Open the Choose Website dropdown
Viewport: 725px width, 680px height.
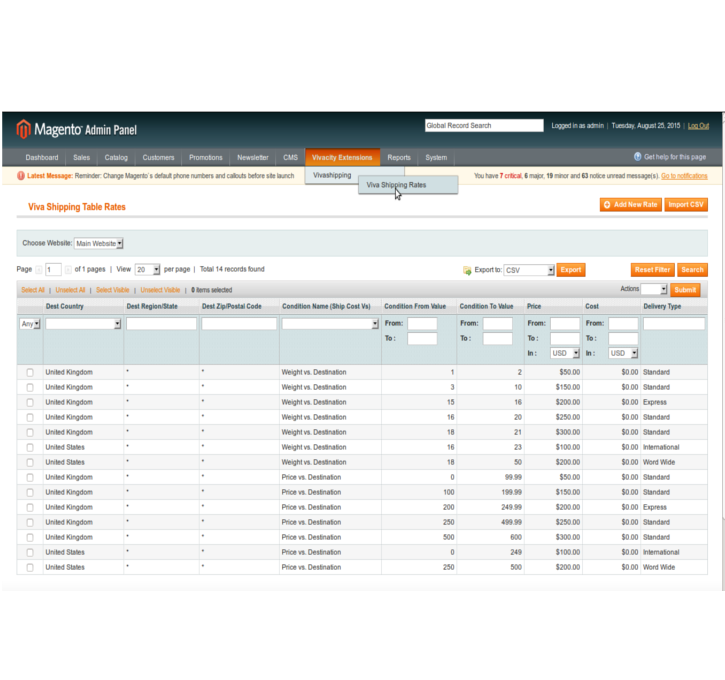tap(98, 243)
